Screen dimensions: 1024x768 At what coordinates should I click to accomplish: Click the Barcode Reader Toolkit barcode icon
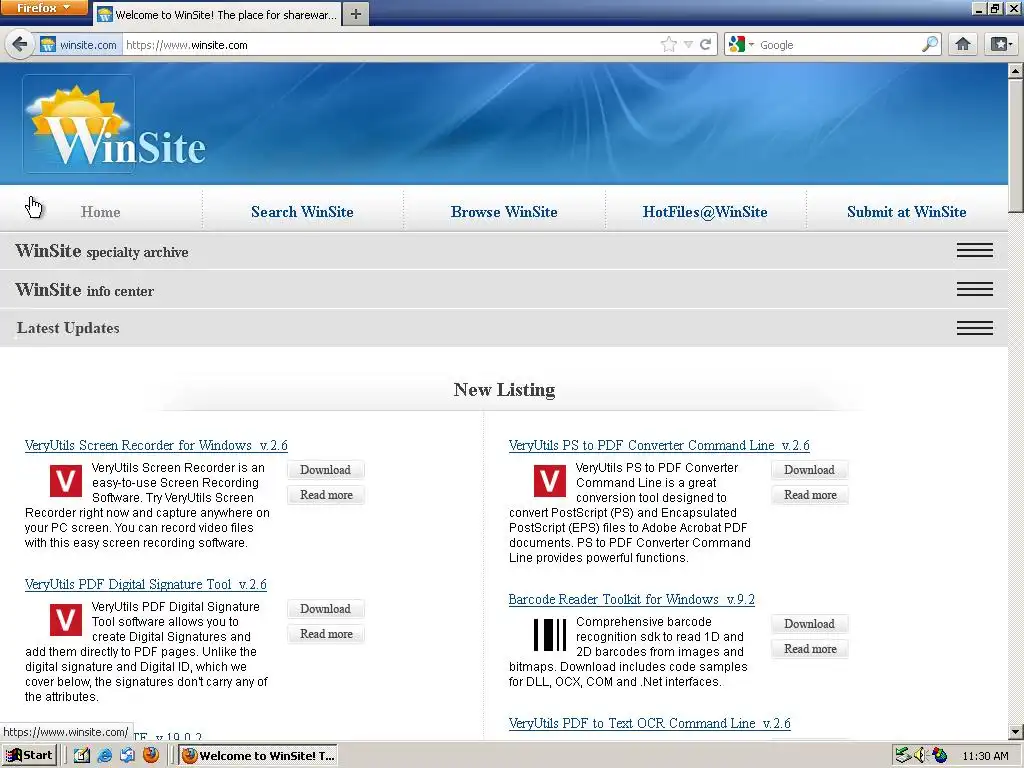(x=550, y=635)
